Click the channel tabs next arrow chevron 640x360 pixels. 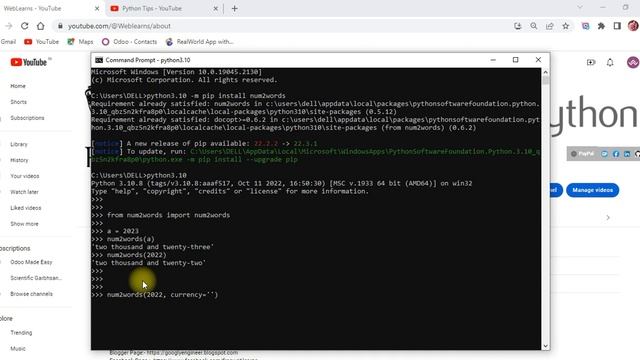pos(608,218)
